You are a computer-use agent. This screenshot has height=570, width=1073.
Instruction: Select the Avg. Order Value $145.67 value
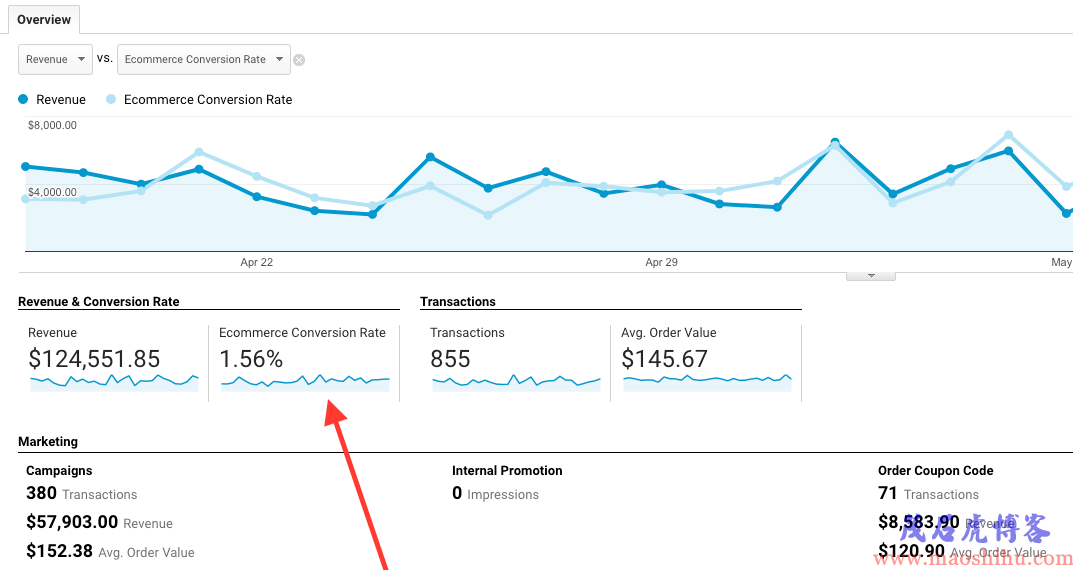click(664, 359)
